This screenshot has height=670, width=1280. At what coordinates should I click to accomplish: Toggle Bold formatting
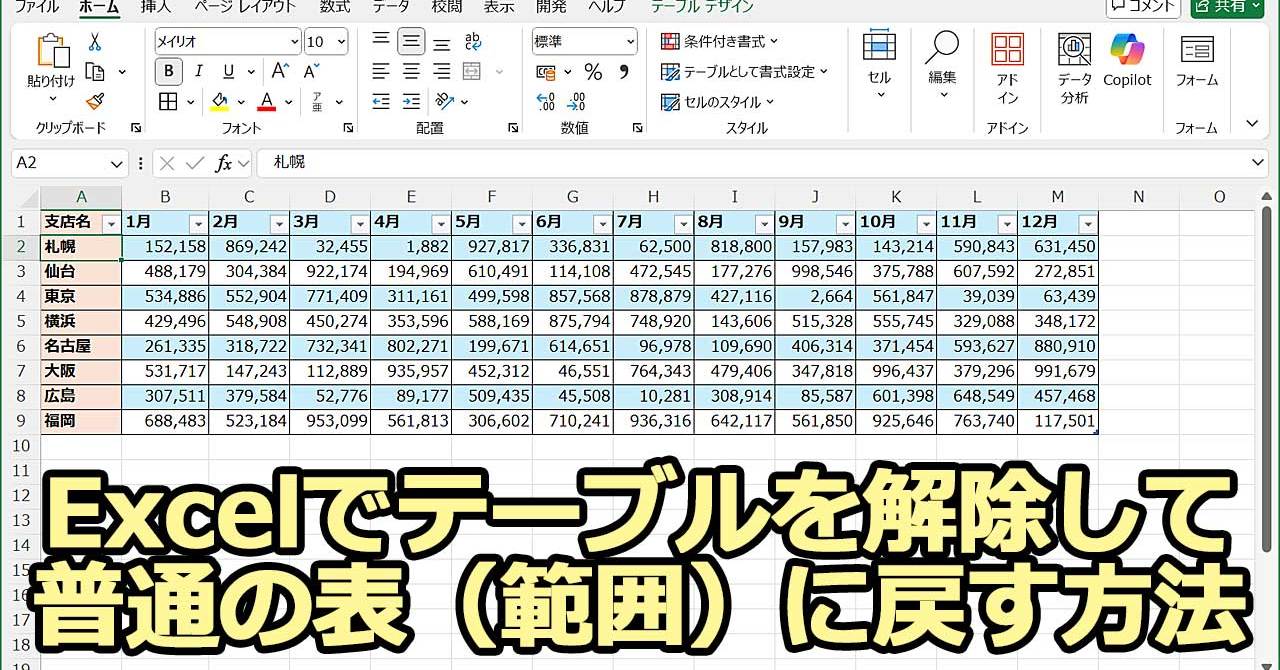pos(169,72)
